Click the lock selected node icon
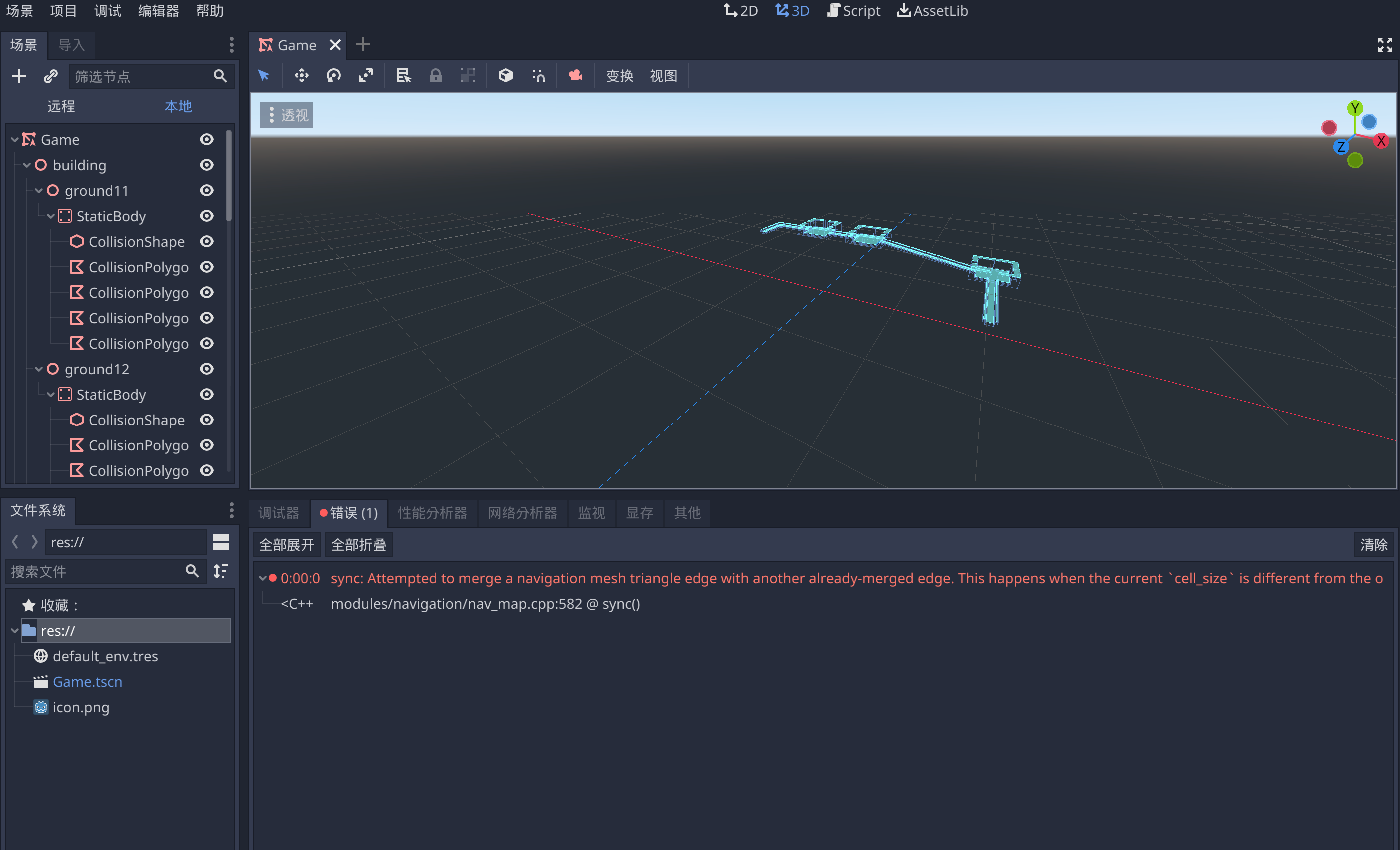Screen dimensions: 1400x850 (435, 75)
